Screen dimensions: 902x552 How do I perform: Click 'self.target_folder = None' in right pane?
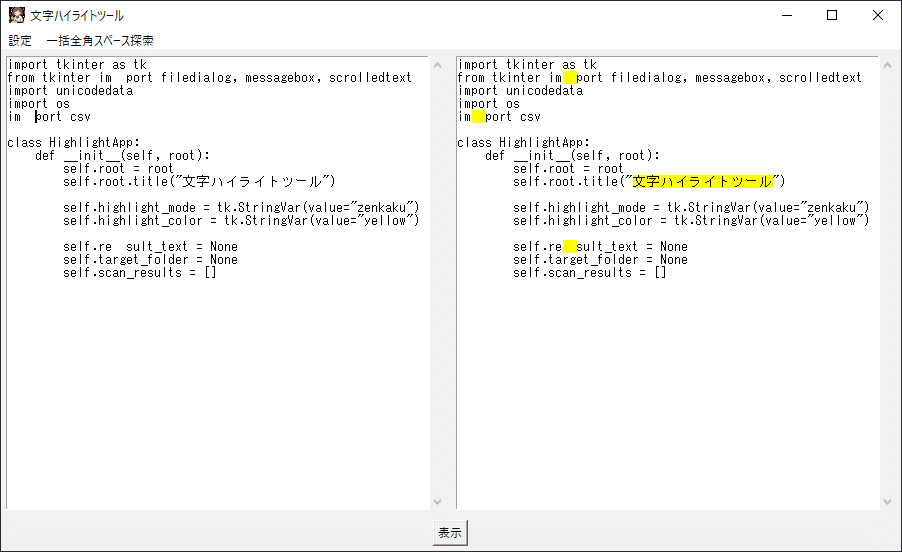click(x=600, y=259)
